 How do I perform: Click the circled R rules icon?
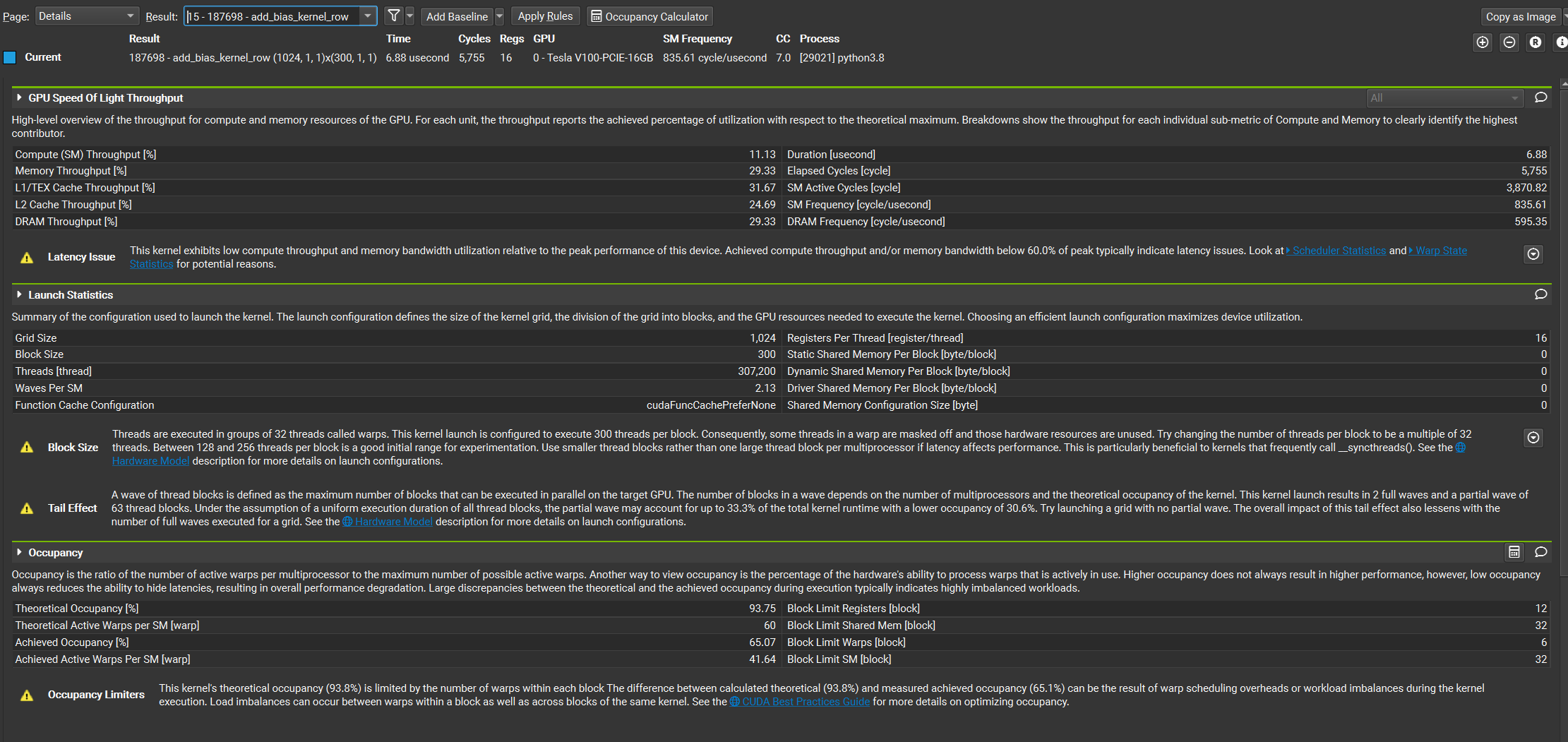(x=1535, y=42)
